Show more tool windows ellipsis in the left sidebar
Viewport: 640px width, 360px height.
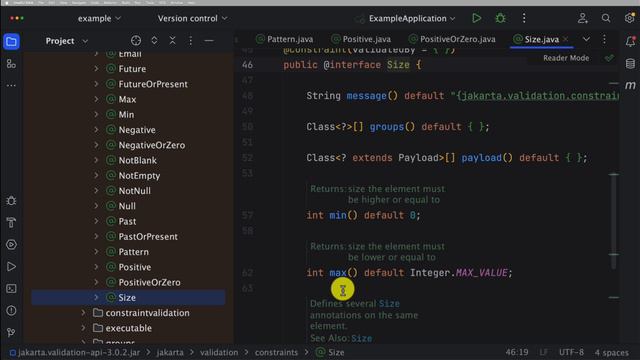[11, 85]
